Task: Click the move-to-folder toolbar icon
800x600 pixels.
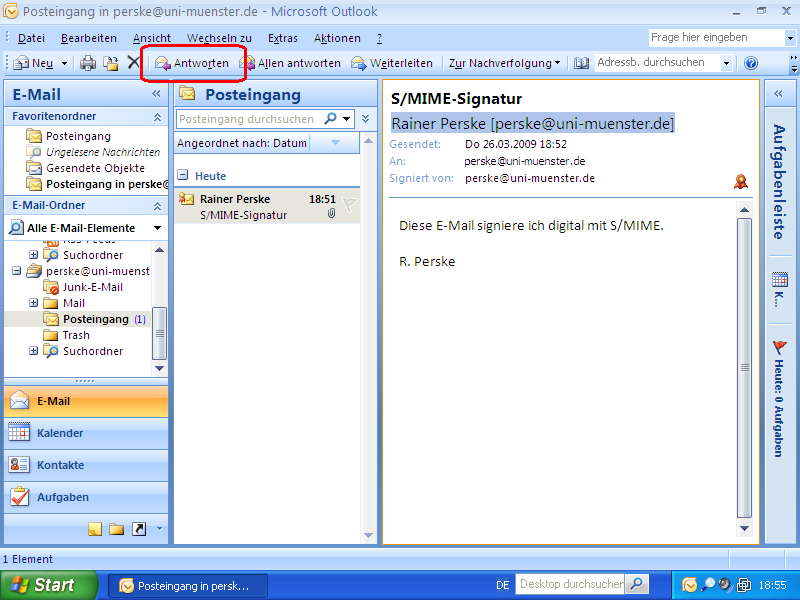Action: pyautogui.click(x=110, y=63)
